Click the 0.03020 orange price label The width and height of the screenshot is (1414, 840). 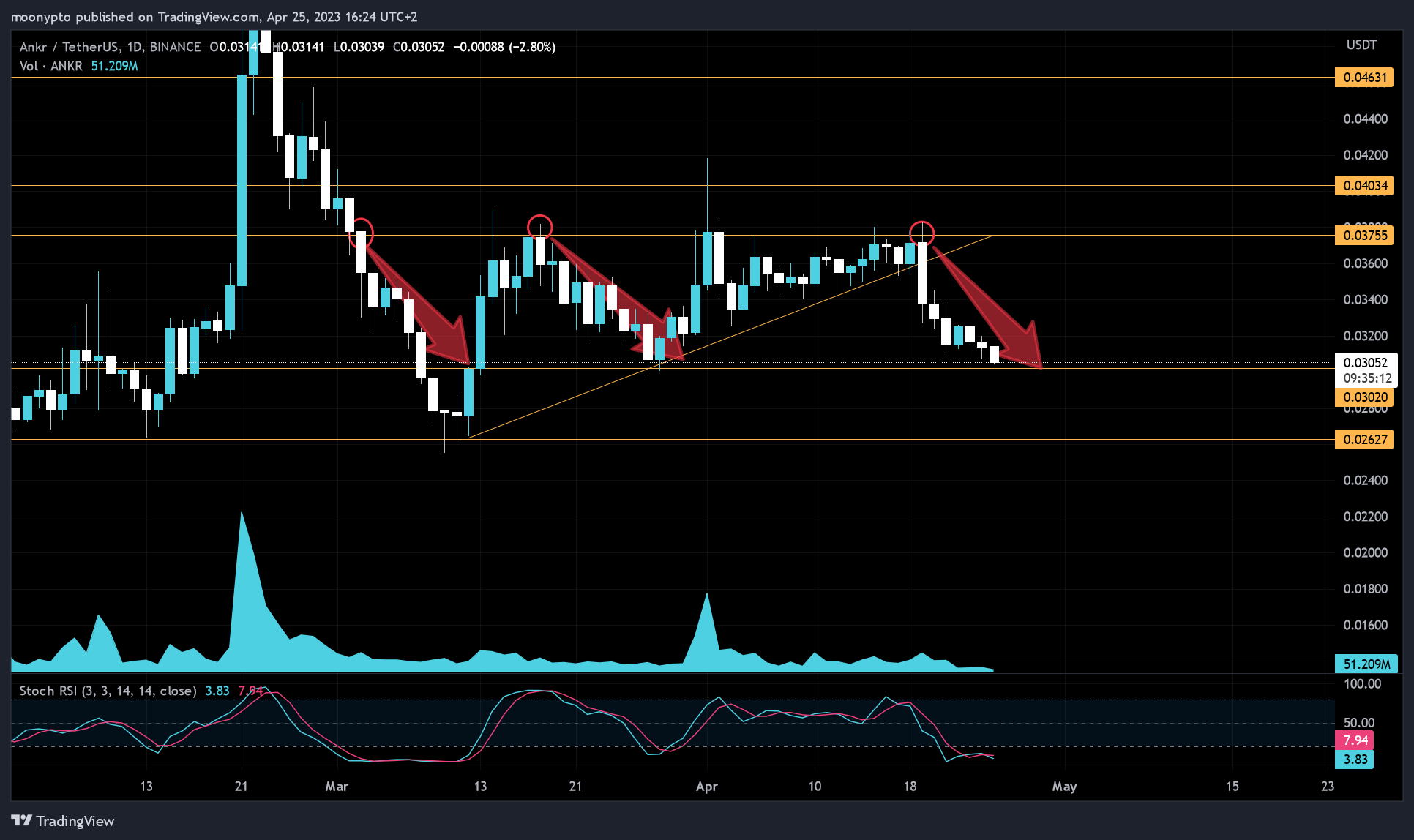[1364, 397]
